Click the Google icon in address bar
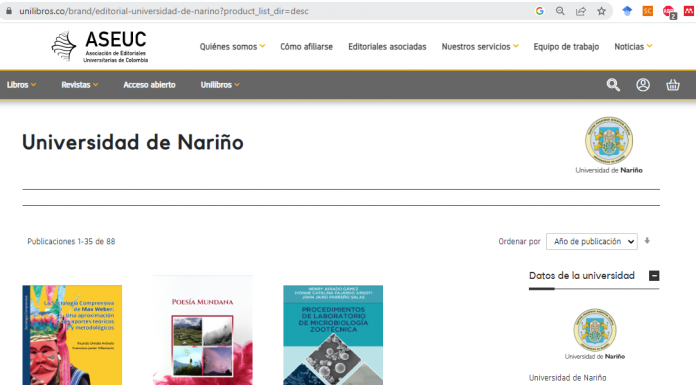Screen dimensions: 696x385 pyautogui.click(x=539, y=11)
